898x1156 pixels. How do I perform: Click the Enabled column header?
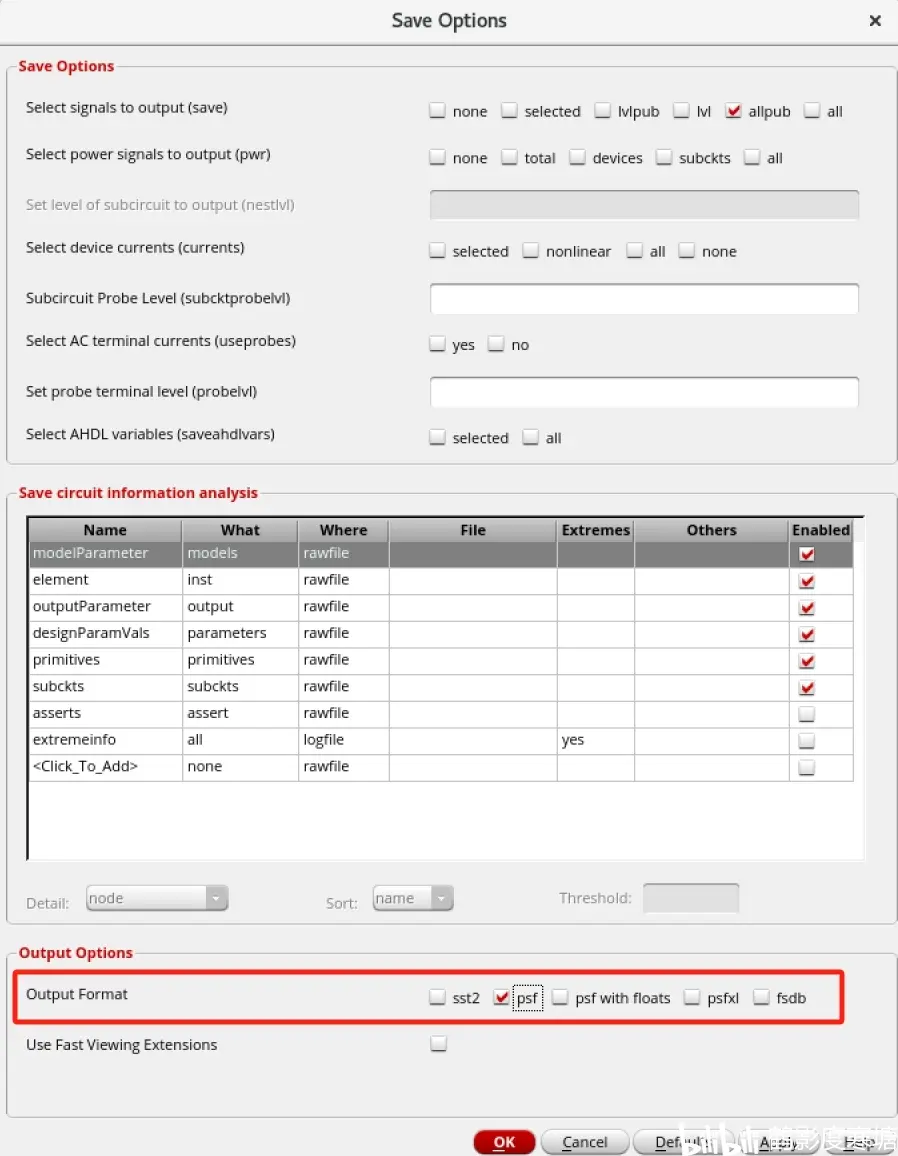[x=821, y=530]
